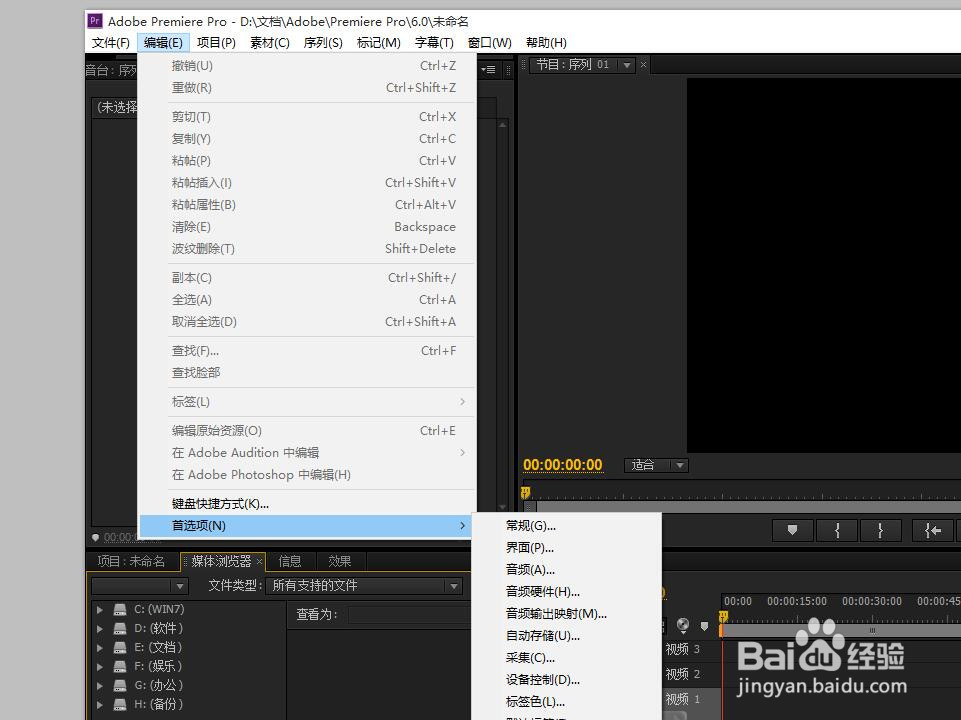Switch to the 信息 tab

coord(290,561)
